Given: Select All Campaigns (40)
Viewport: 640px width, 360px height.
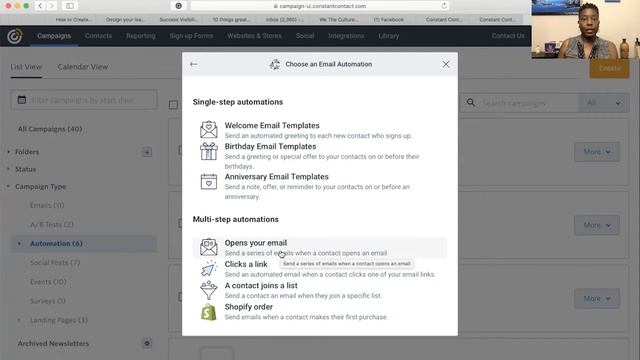Looking at the screenshot, I should click(50, 129).
